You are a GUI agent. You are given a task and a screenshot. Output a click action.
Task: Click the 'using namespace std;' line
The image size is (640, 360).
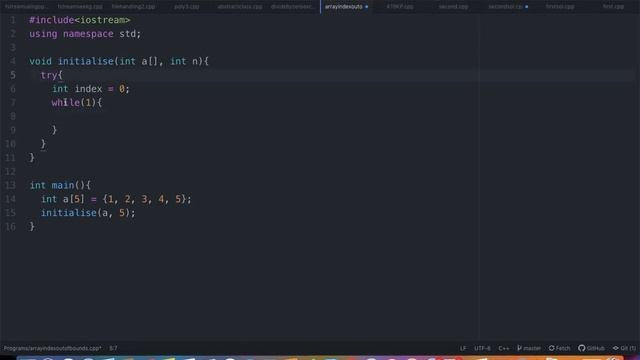tap(85, 34)
